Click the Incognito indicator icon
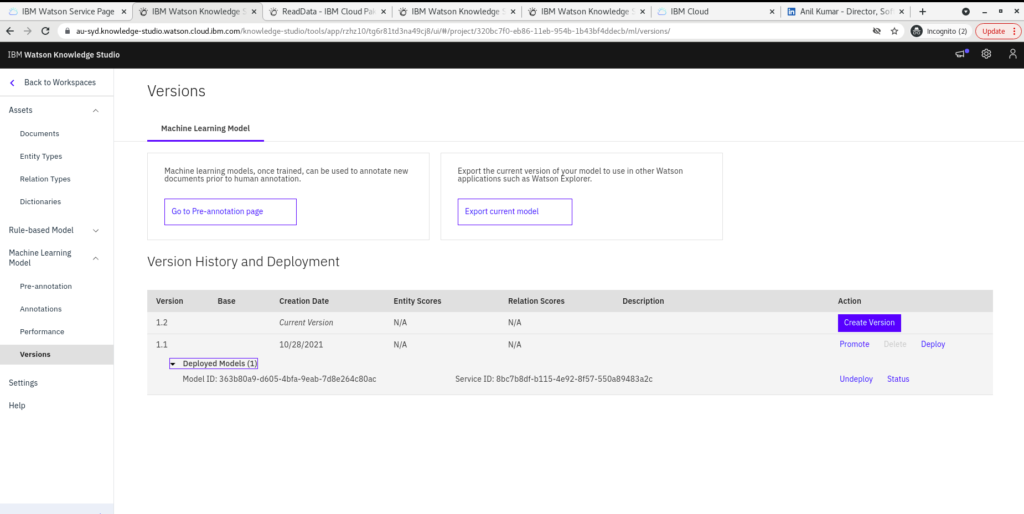 (916, 31)
